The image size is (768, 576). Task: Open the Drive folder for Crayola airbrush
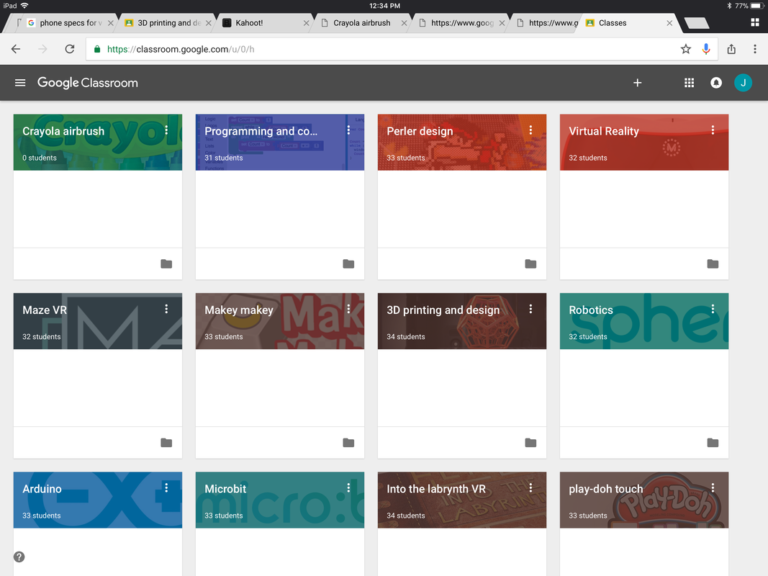(167, 264)
